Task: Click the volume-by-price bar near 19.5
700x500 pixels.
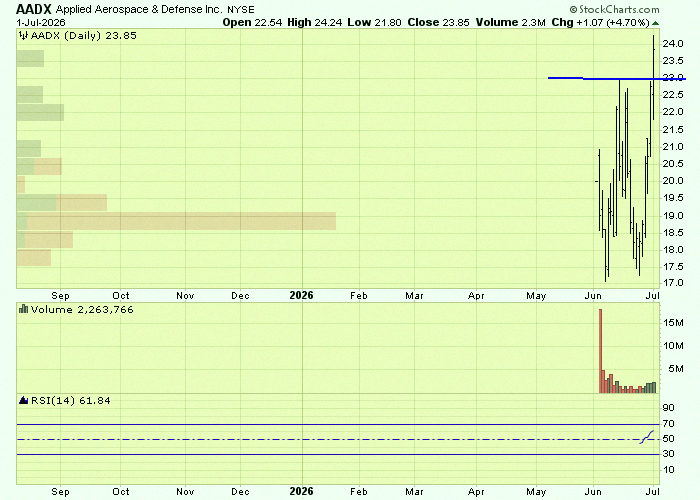Action: (x=62, y=203)
